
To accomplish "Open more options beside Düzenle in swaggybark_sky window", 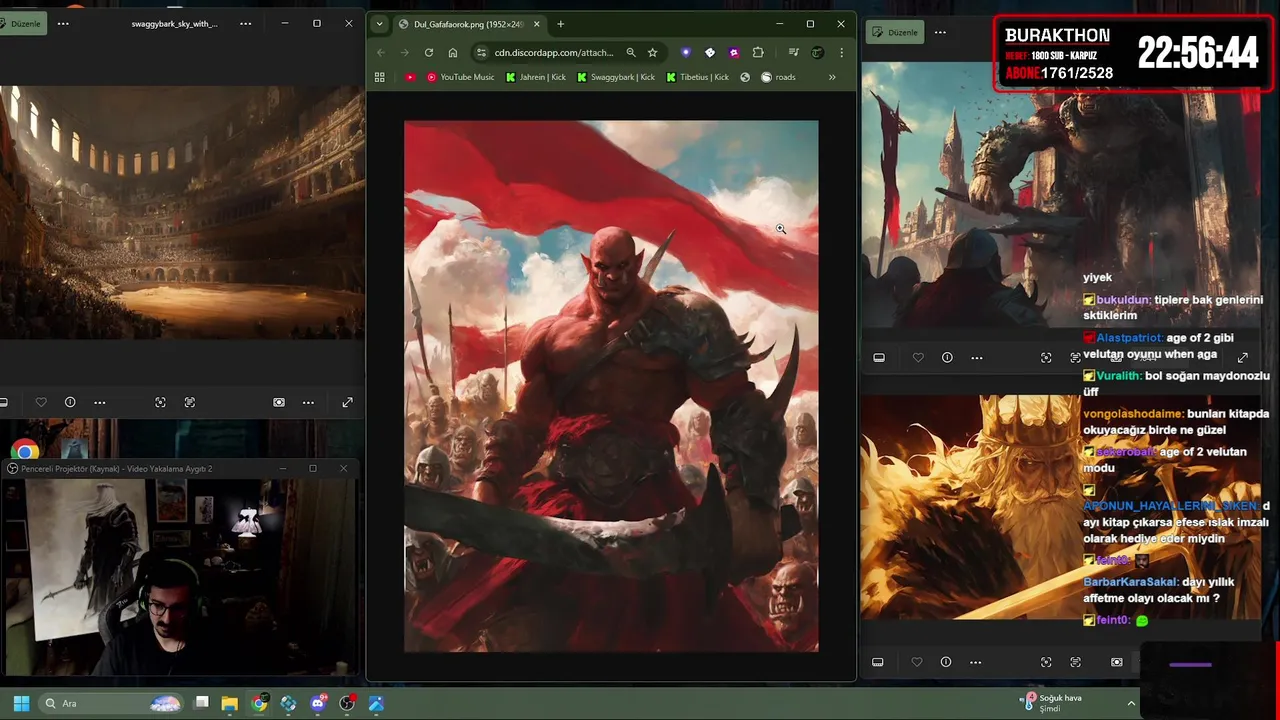I will (63, 23).
